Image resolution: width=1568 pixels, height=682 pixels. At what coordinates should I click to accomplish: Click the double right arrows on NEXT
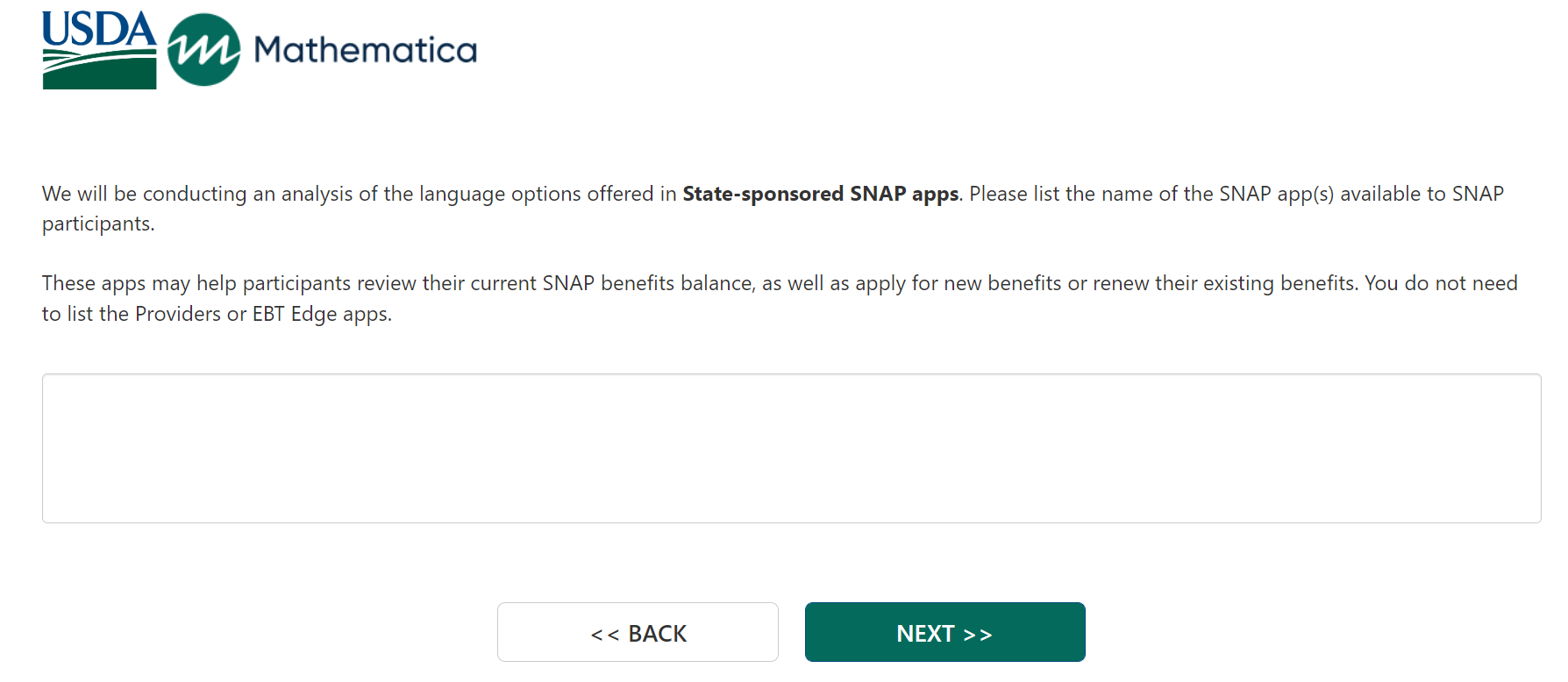(x=978, y=634)
